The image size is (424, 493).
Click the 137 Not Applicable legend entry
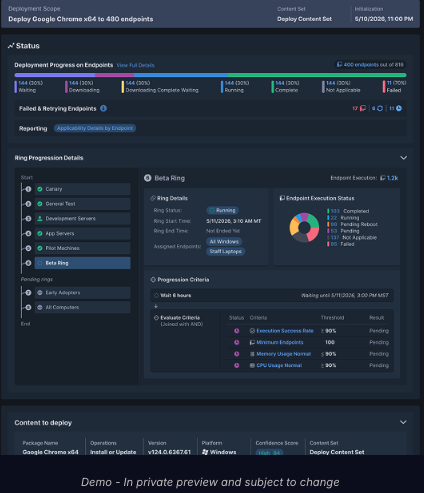coord(353,237)
